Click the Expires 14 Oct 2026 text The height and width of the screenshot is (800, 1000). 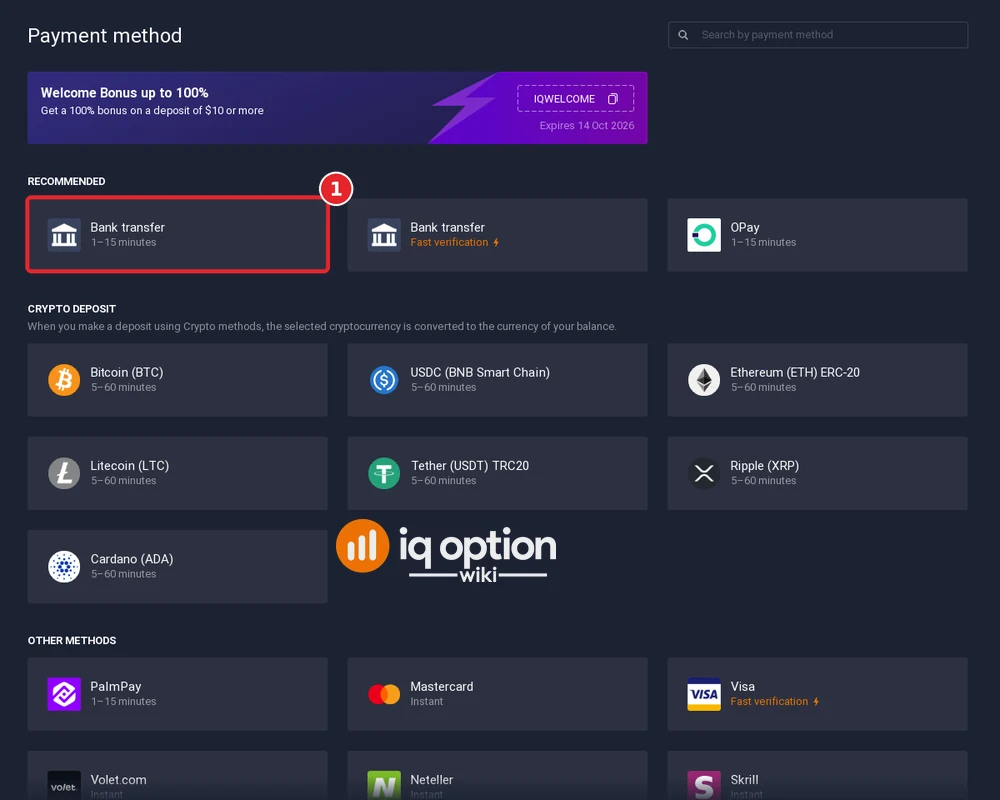tap(587, 126)
